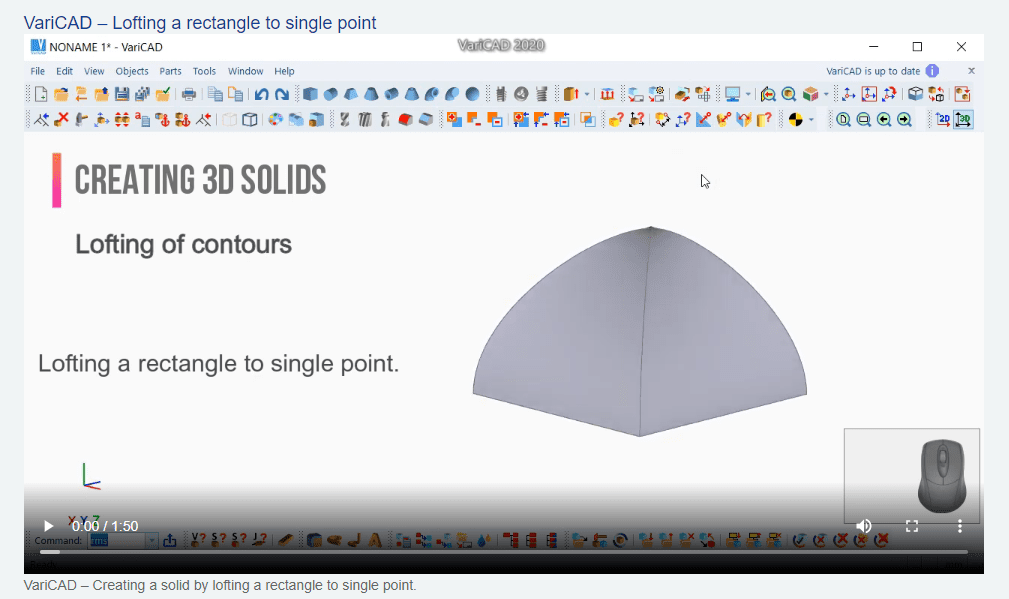
Task: Switch to 3D mode
Action: click(963, 120)
